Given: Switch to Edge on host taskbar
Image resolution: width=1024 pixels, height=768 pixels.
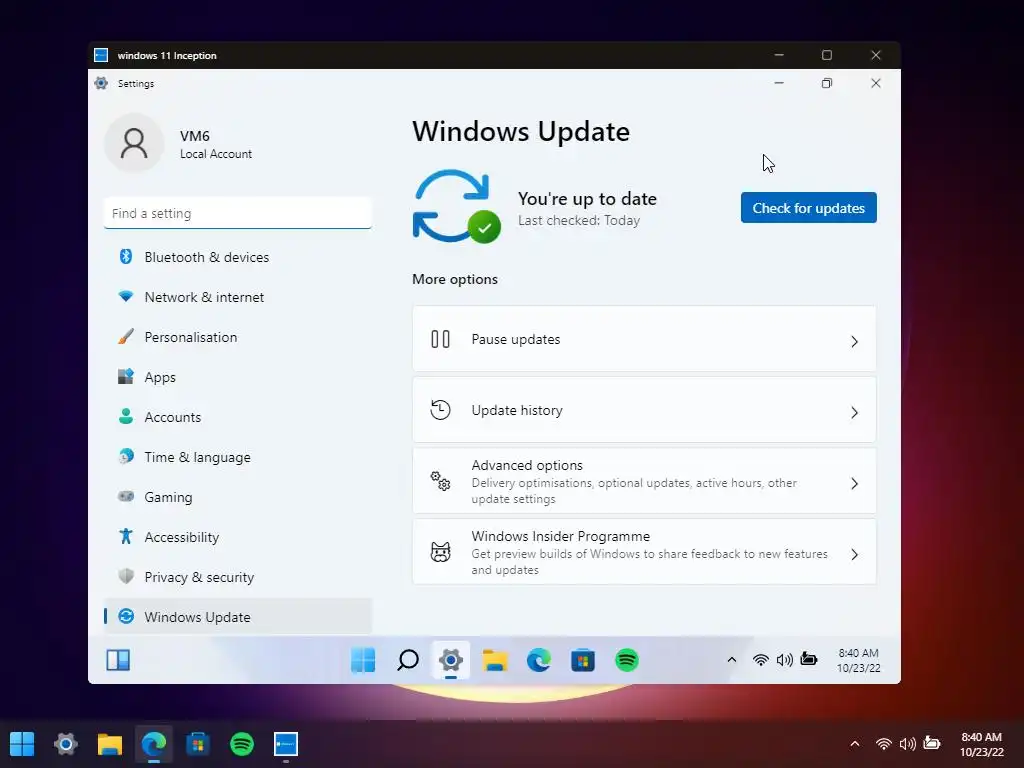Looking at the screenshot, I should (x=154, y=743).
